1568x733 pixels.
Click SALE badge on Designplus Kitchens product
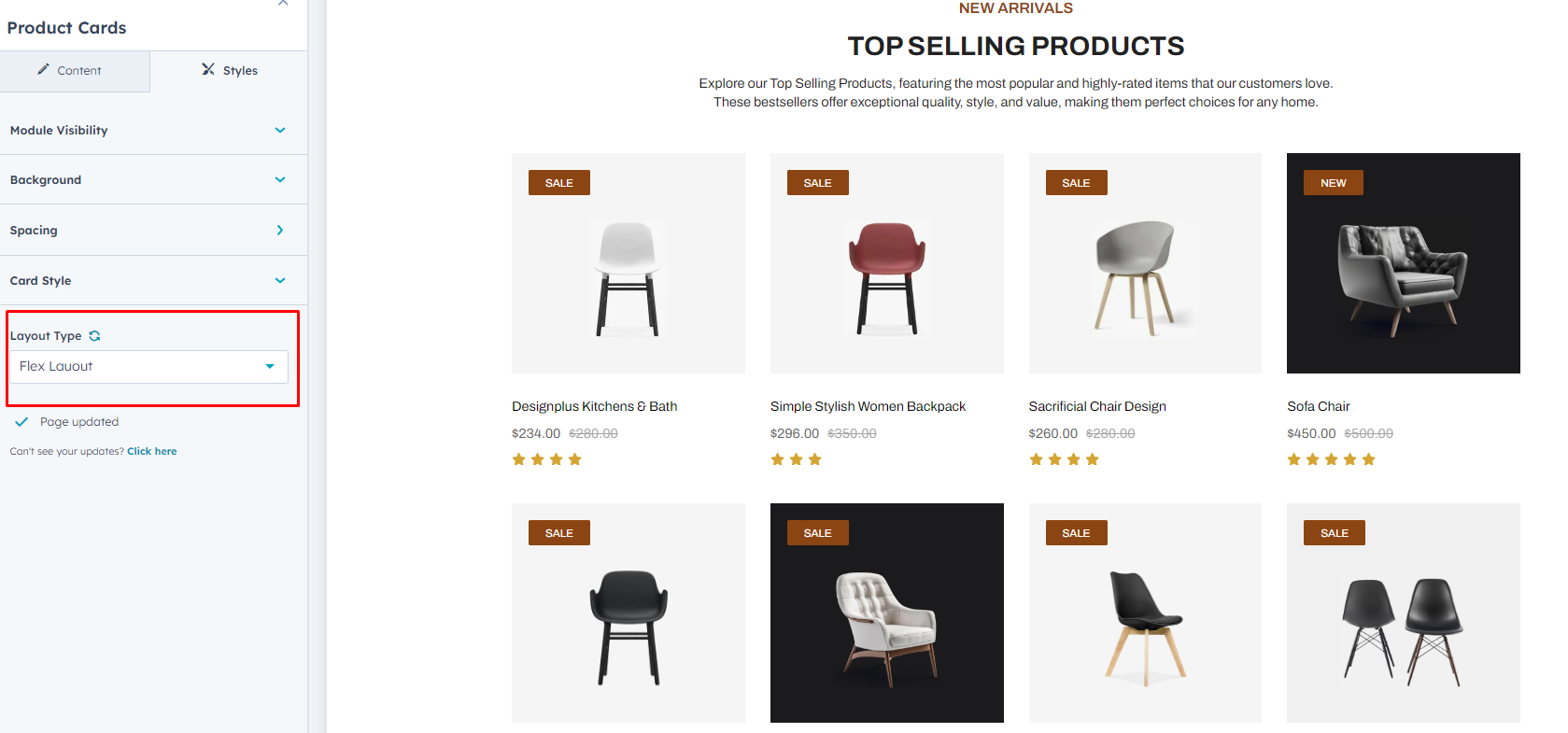tap(558, 183)
